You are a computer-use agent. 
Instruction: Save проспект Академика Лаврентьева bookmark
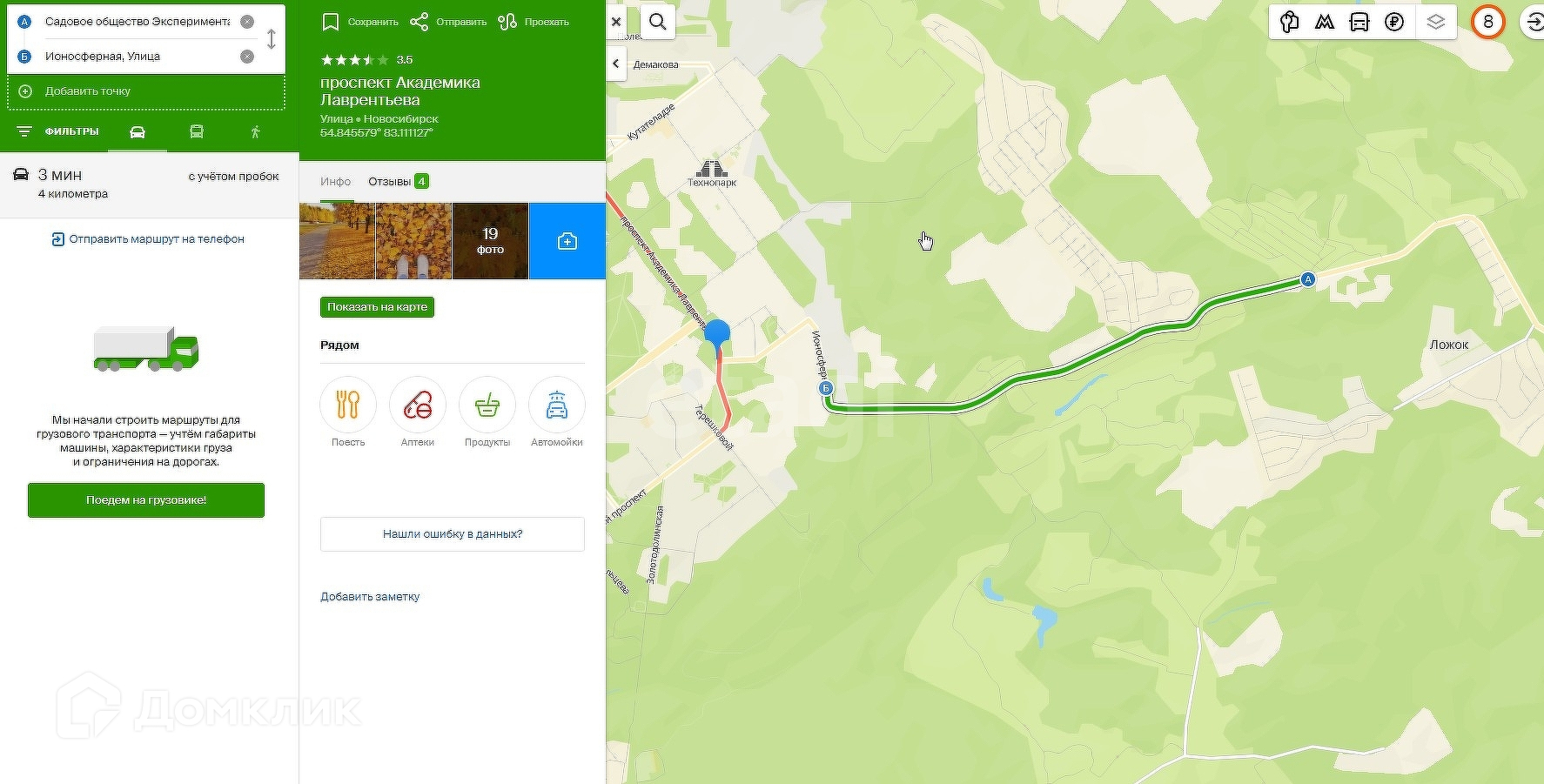(x=359, y=22)
